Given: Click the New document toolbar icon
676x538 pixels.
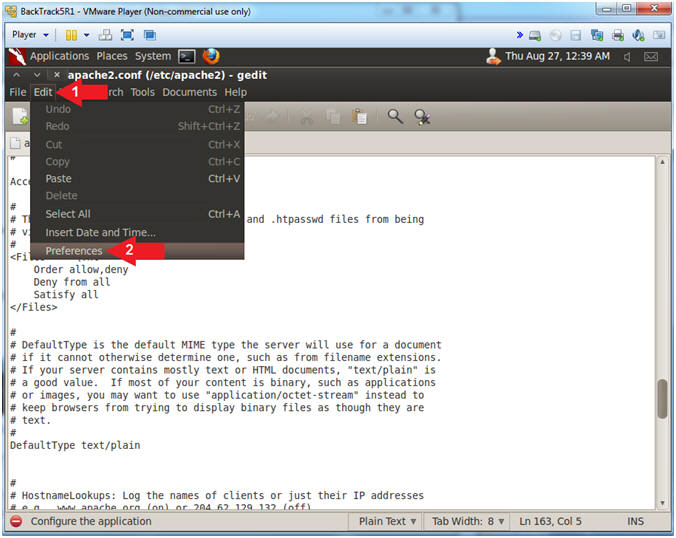Looking at the screenshot, I should click(x=19, y=117).
